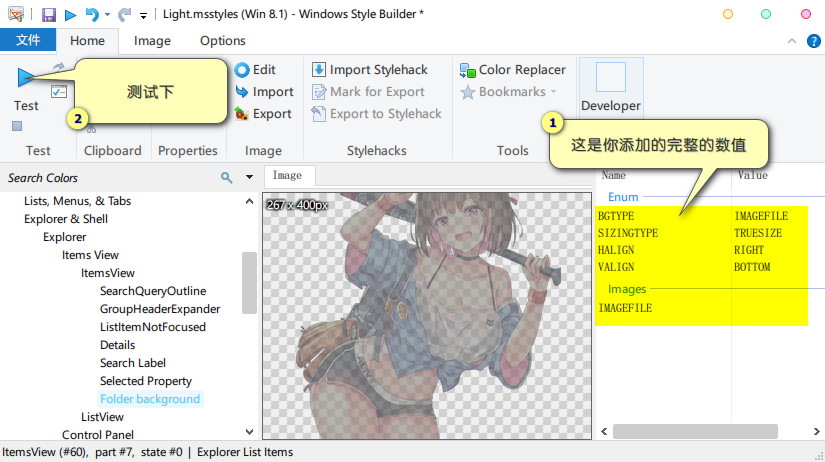
Task: Open the Color Replacer tool
Action: pos(513,69)
